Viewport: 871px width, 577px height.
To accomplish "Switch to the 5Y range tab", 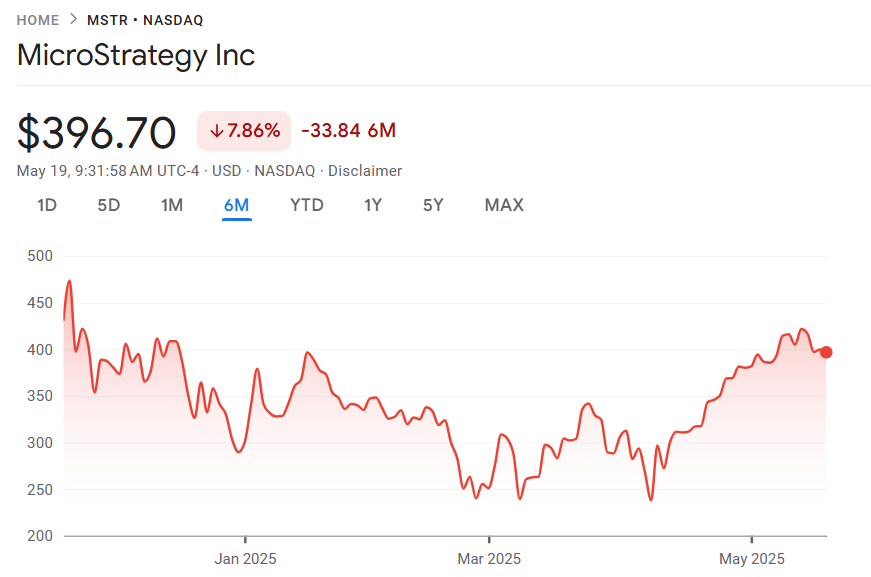I will 433,205.
